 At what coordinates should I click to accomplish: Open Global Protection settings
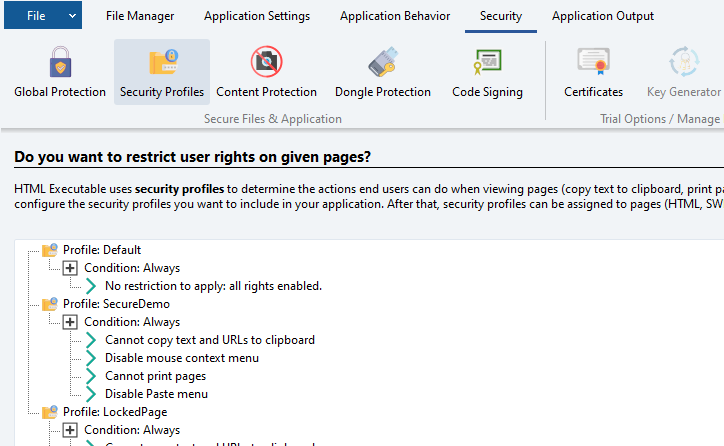pos(60,73)
